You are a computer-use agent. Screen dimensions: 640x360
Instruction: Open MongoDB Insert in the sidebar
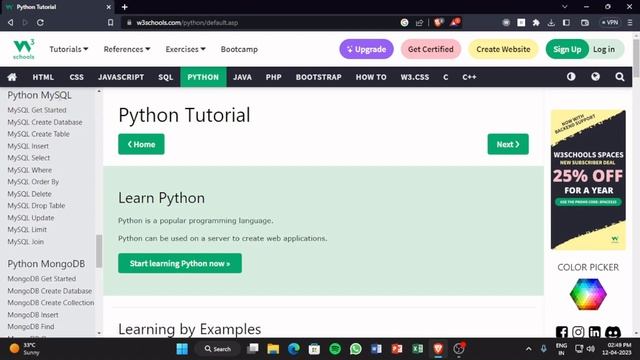click(33, 315)
